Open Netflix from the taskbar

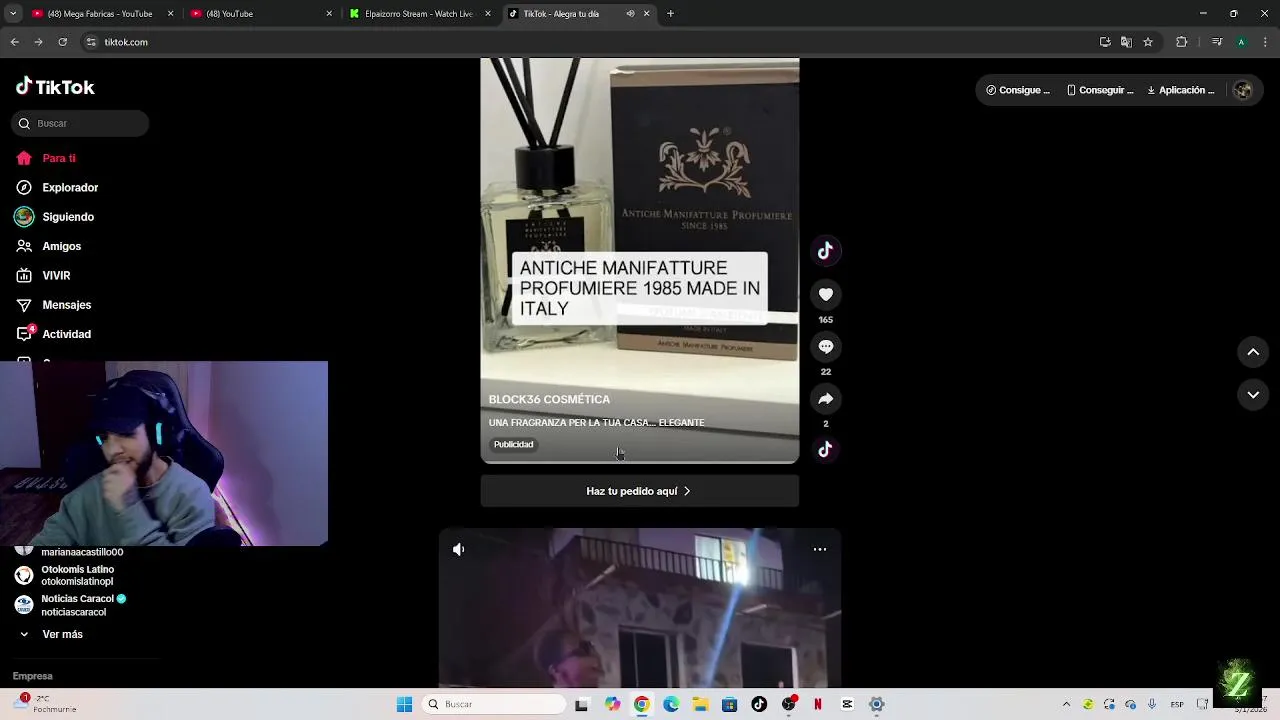point(818,704)
